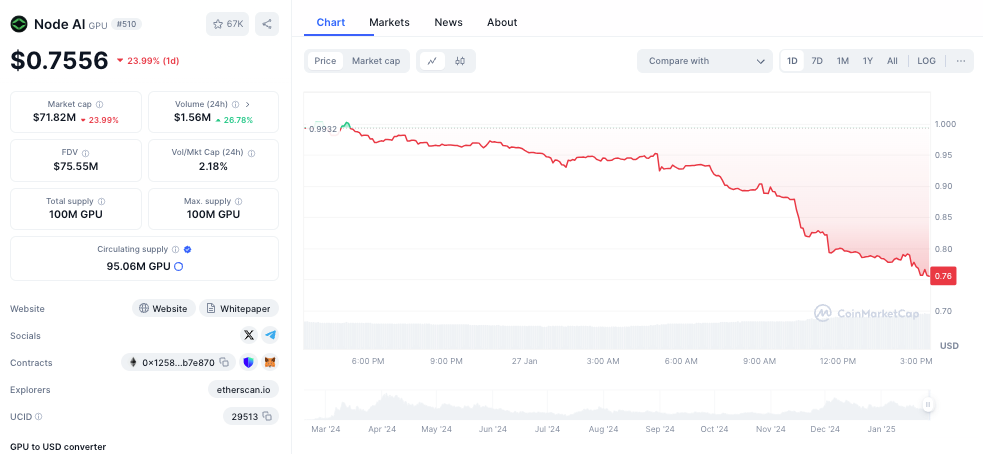The width and height of the screenshot is (983, 454).
Task: Click the timeline range pause handle
Action: [927, 404]
